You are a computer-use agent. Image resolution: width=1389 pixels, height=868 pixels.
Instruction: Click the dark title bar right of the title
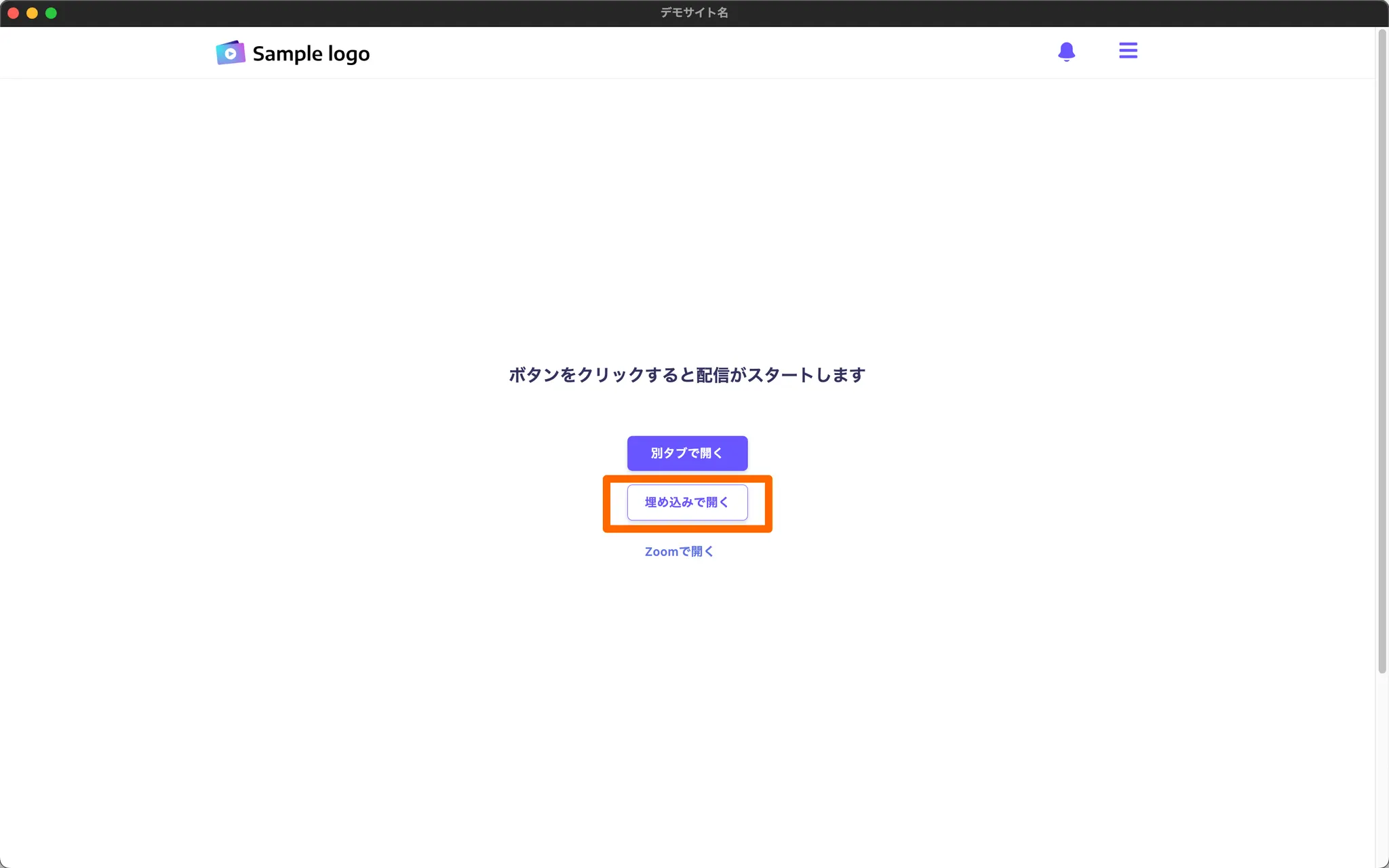pos(1017,13)
